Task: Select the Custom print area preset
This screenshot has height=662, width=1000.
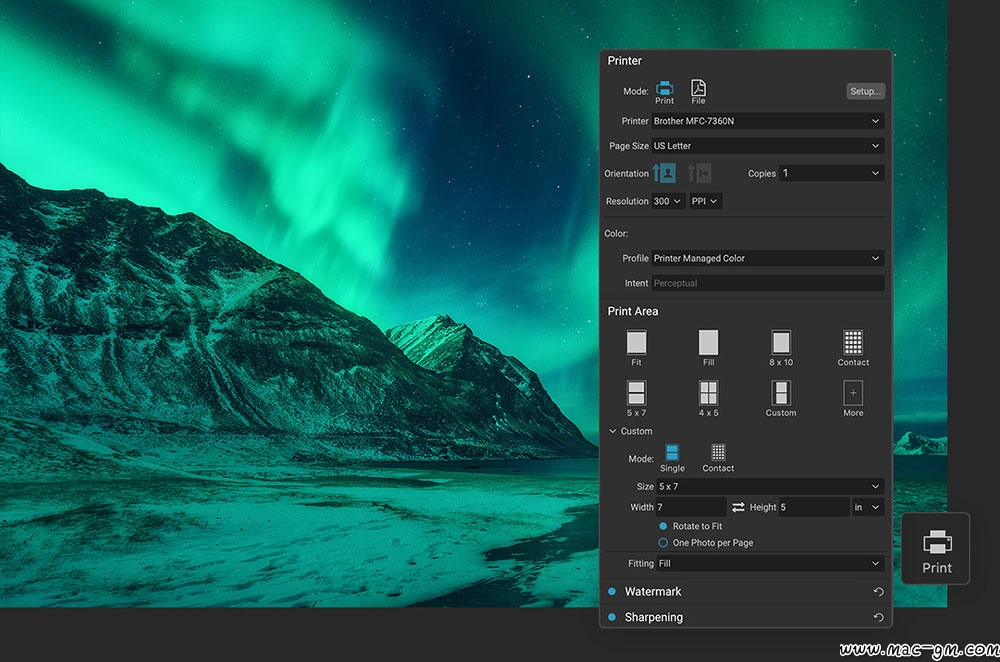Action: (x=781, y=399)
